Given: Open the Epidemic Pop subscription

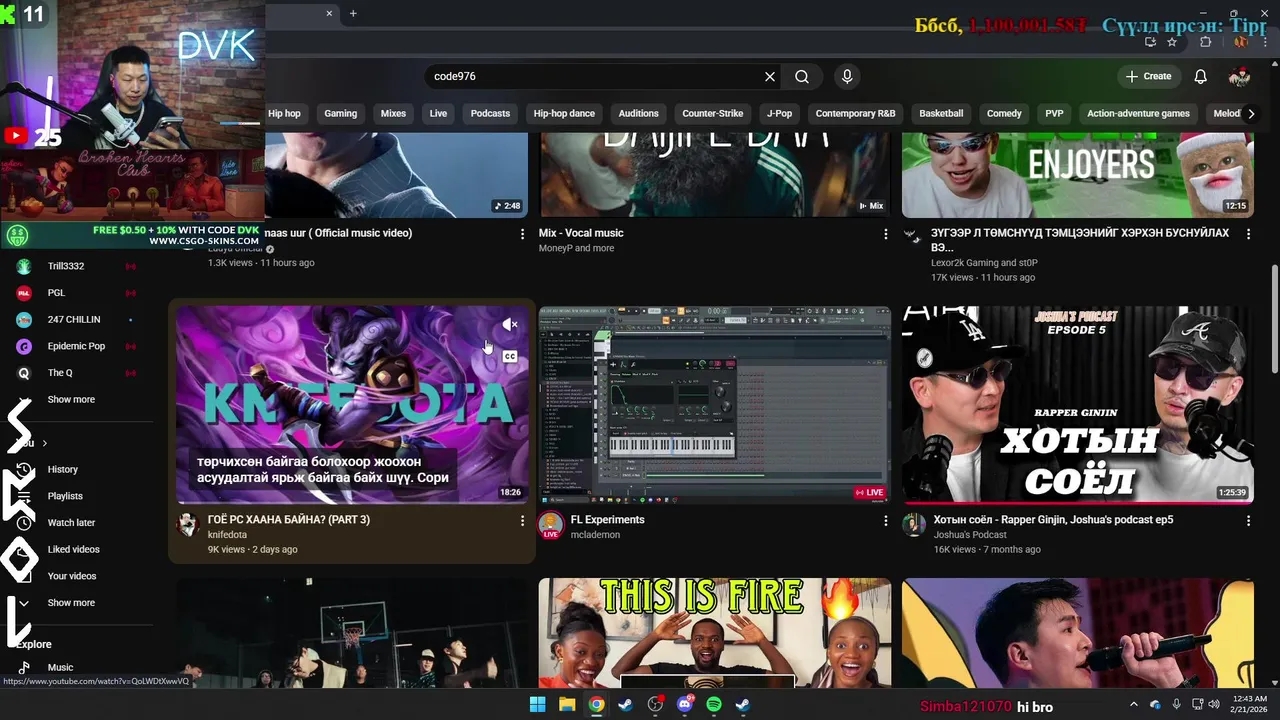Looking at the screenshot, I should point(76,346).
